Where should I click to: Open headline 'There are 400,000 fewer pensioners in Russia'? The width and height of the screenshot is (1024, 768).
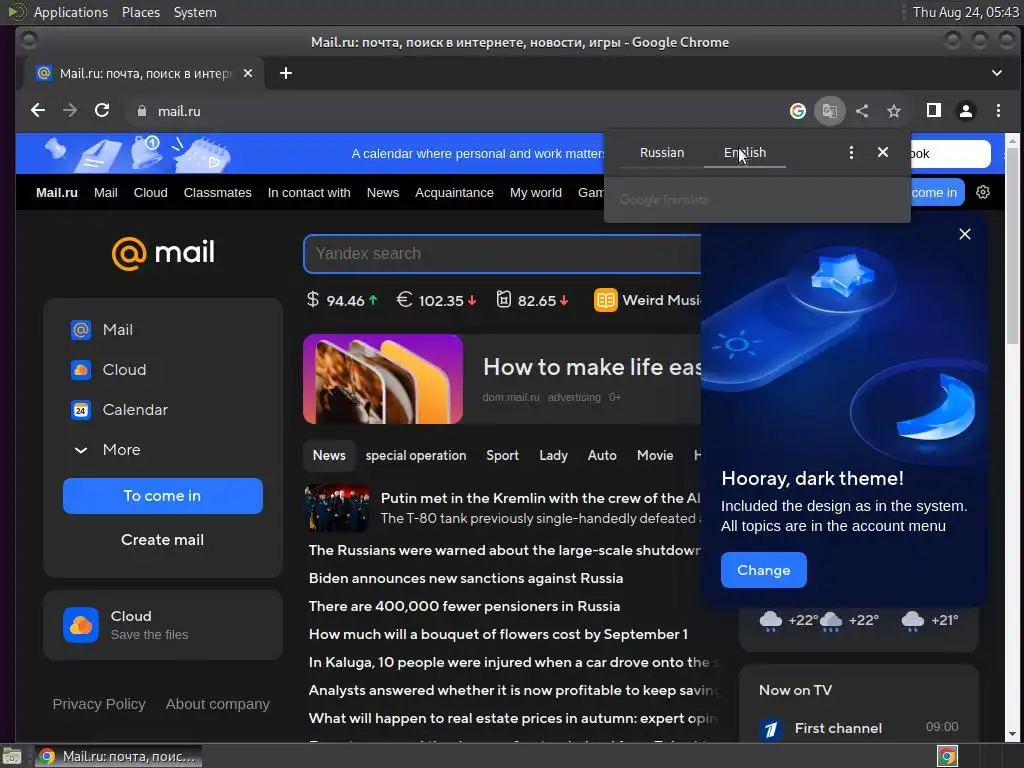(464, 606)
